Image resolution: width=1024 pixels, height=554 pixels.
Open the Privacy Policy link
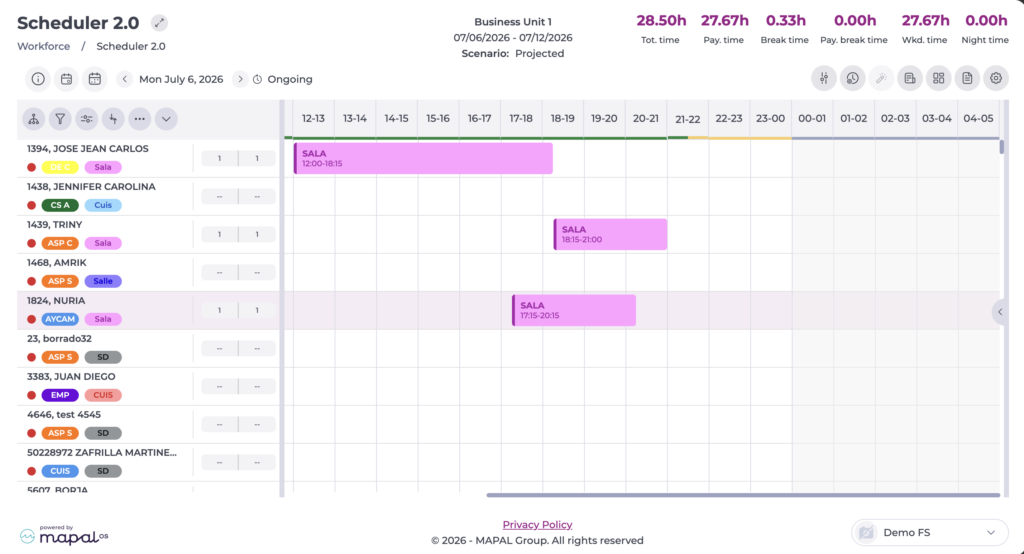click(x=537, y=525)
